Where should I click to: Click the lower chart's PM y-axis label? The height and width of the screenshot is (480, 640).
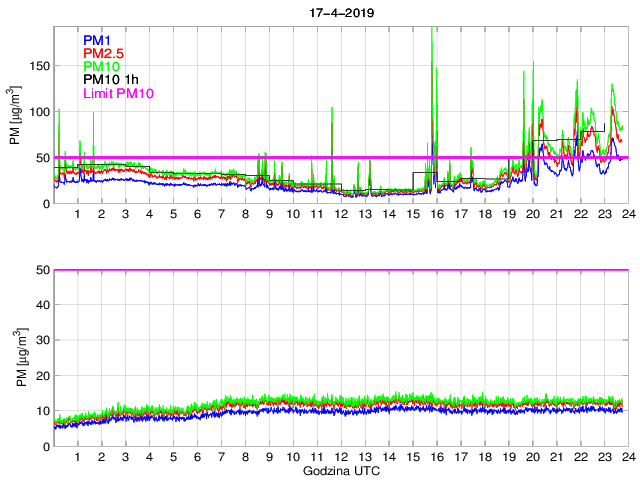coord(16,358)
